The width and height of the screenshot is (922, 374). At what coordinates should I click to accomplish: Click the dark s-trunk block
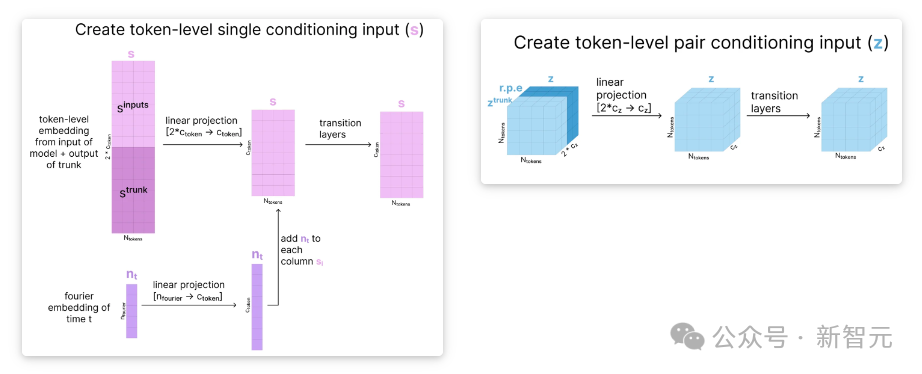(x=133, y=190)
